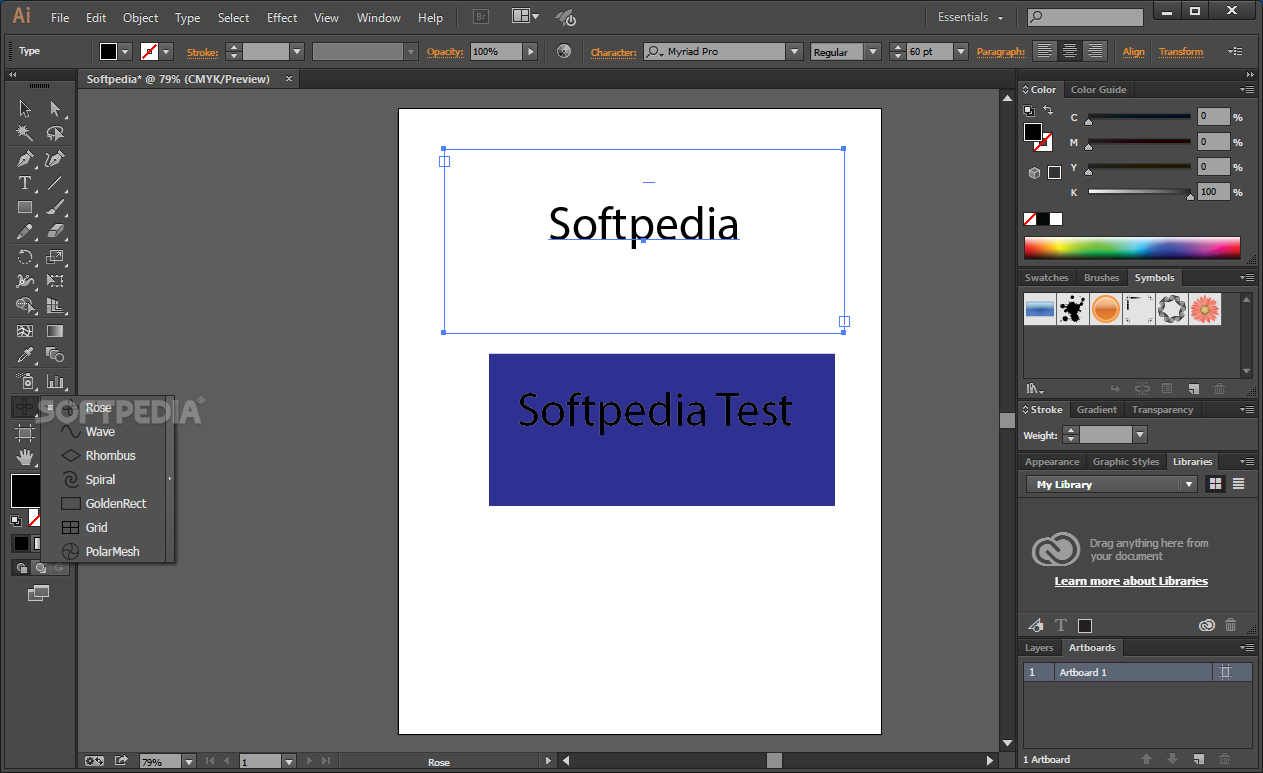
Task: Switch to the Gradient tab
Action: click(1096, 410)
